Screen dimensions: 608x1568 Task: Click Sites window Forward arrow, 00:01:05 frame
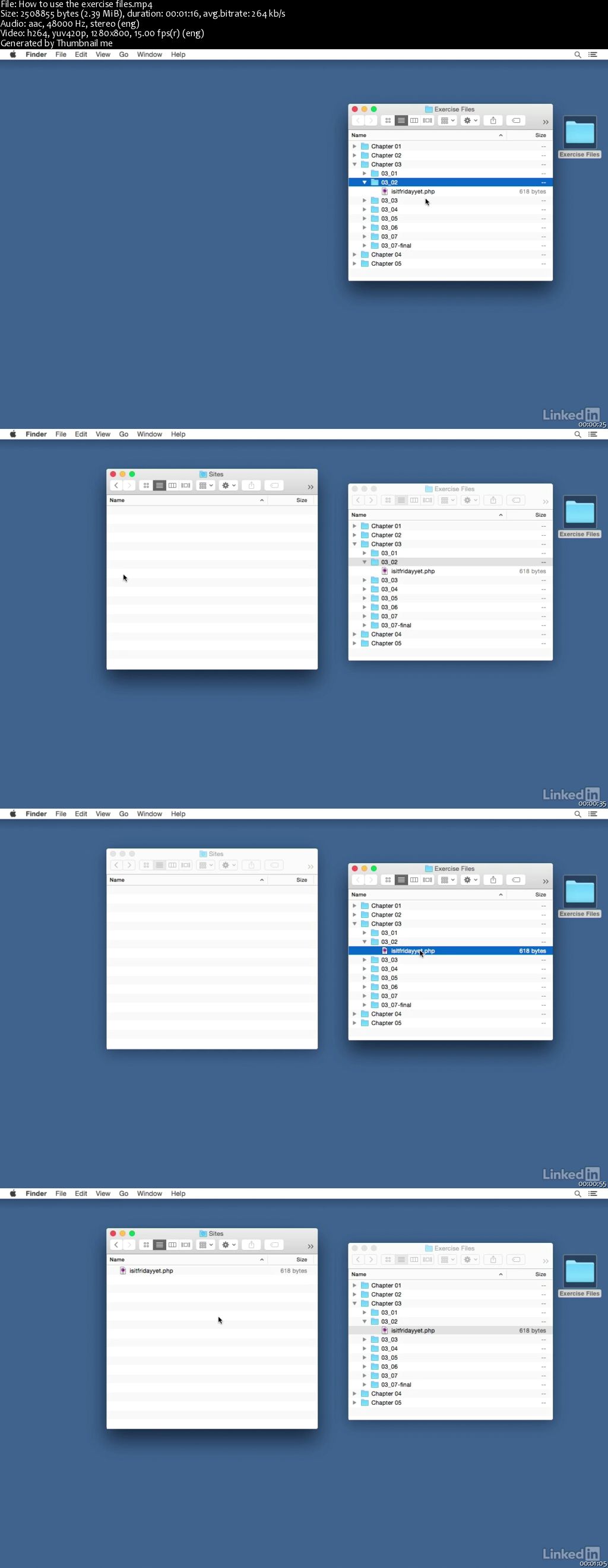129,1245
